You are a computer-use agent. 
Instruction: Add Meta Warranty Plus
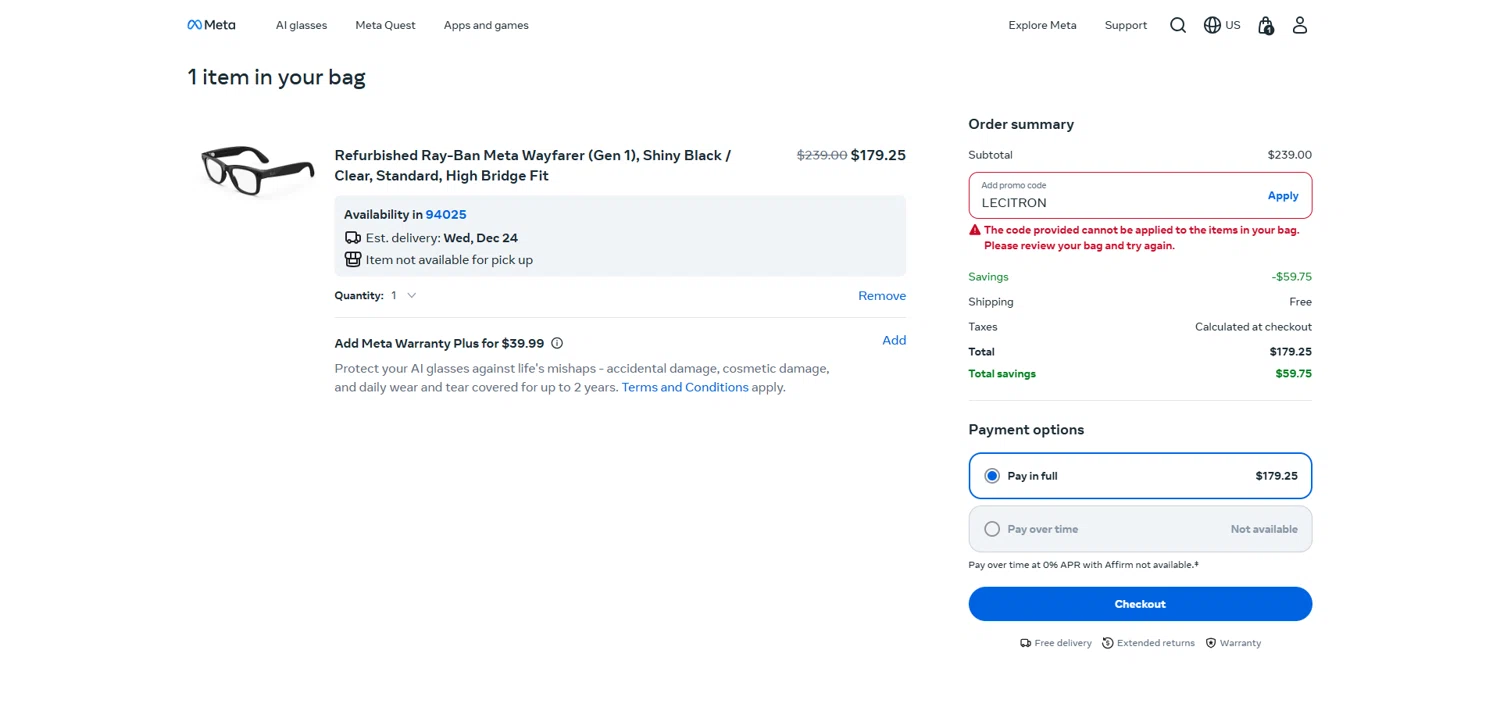894,340
